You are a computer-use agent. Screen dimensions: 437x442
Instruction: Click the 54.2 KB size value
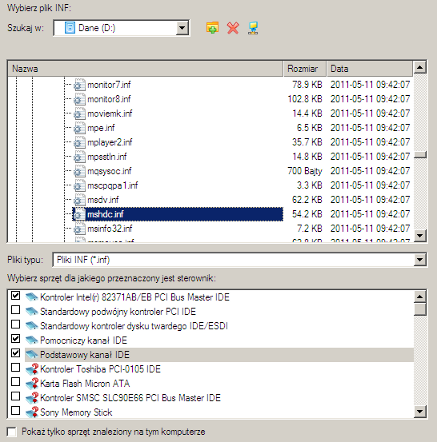click(x=307, y=214)
